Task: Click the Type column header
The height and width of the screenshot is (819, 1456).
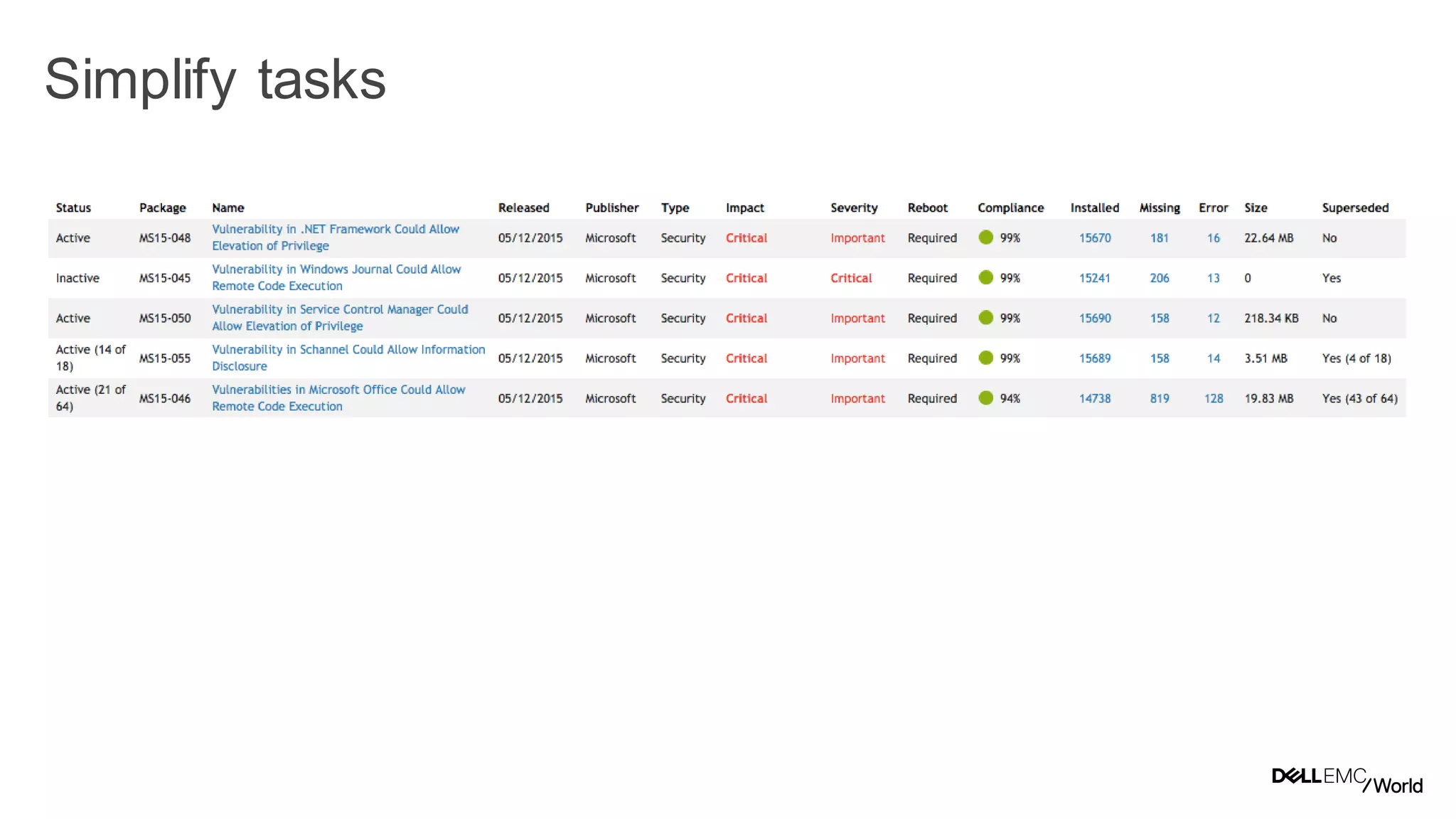Action: coord(675,208)
